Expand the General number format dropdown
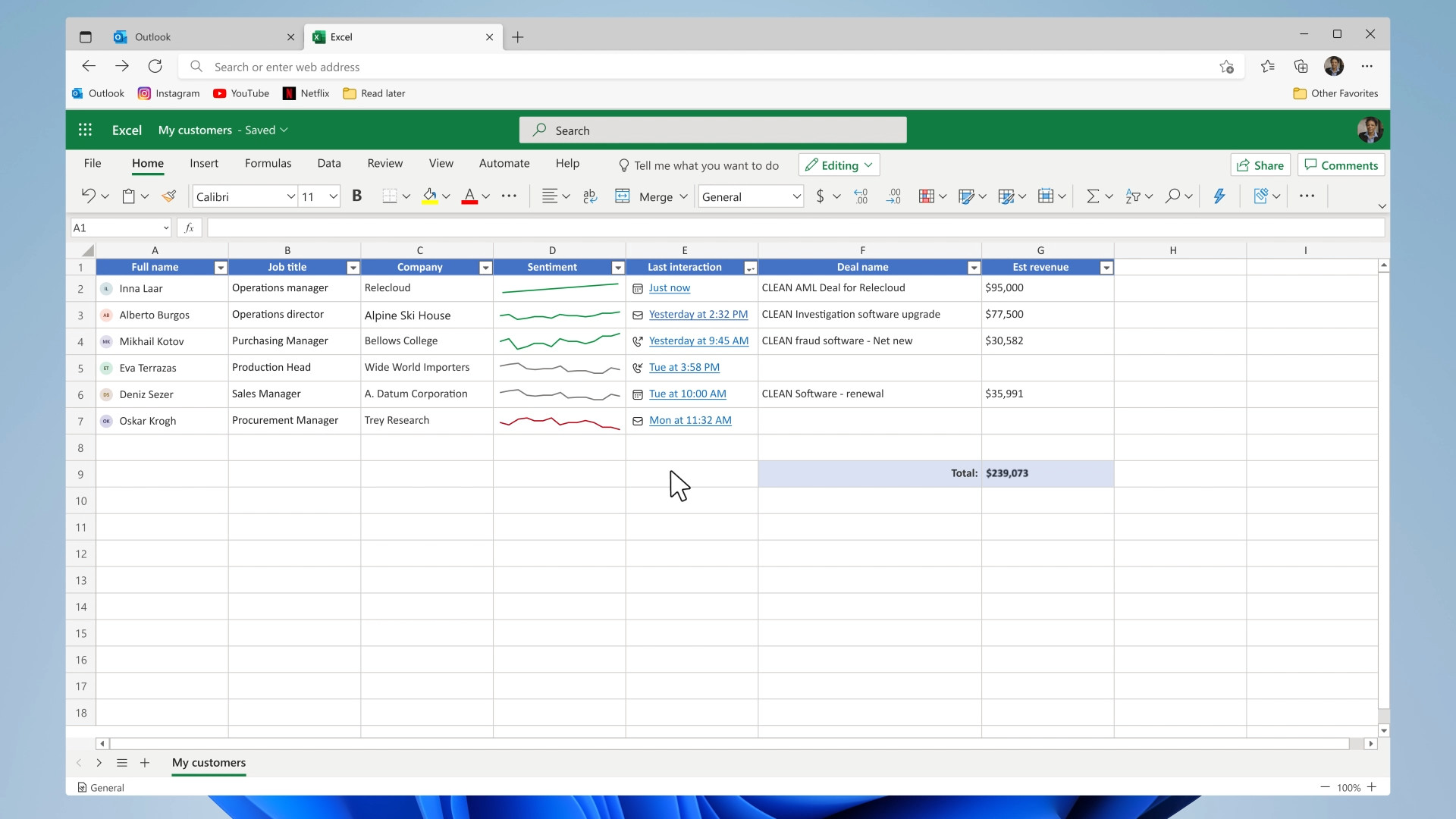Screen dimensions: 1456x819 (796, 197)
